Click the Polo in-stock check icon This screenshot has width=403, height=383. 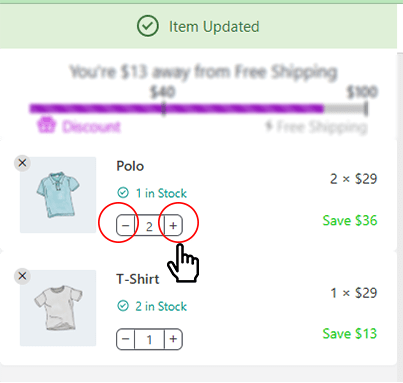coord(123,193)
